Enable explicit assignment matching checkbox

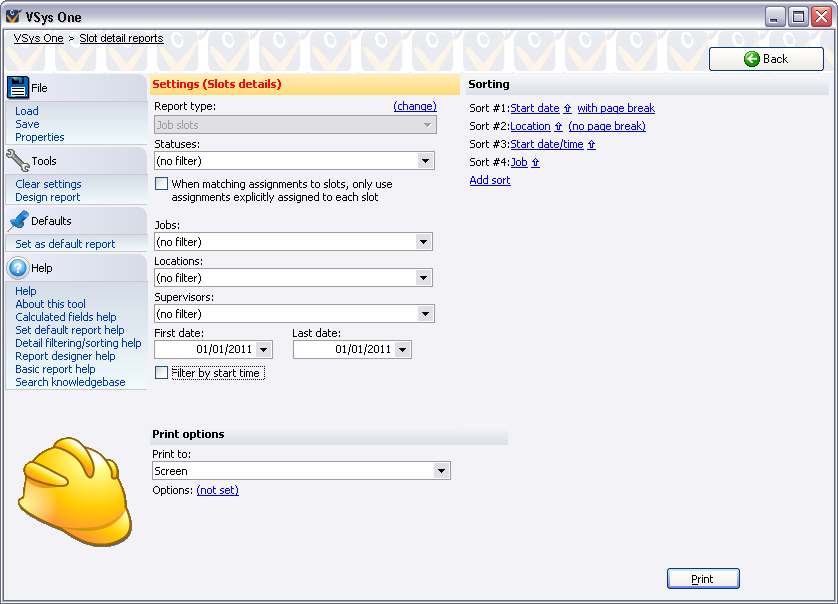[x=161, y=183]
